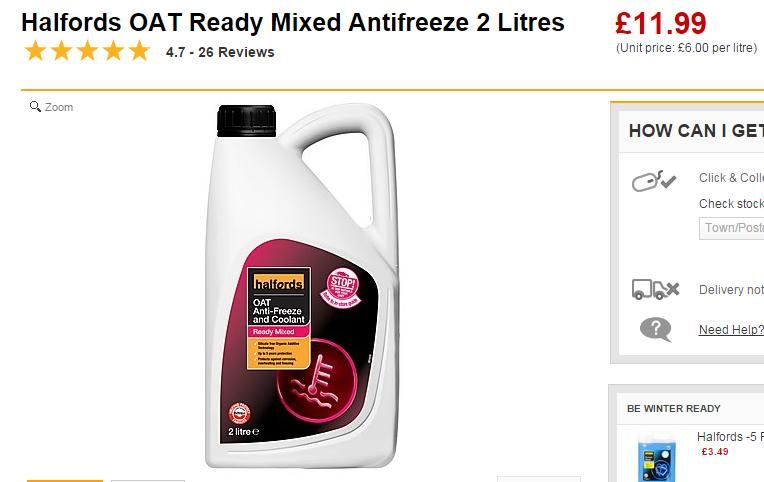Click the £3.49 price text
The height and width of the screenshot is (482, 764).
pos(715,452)
